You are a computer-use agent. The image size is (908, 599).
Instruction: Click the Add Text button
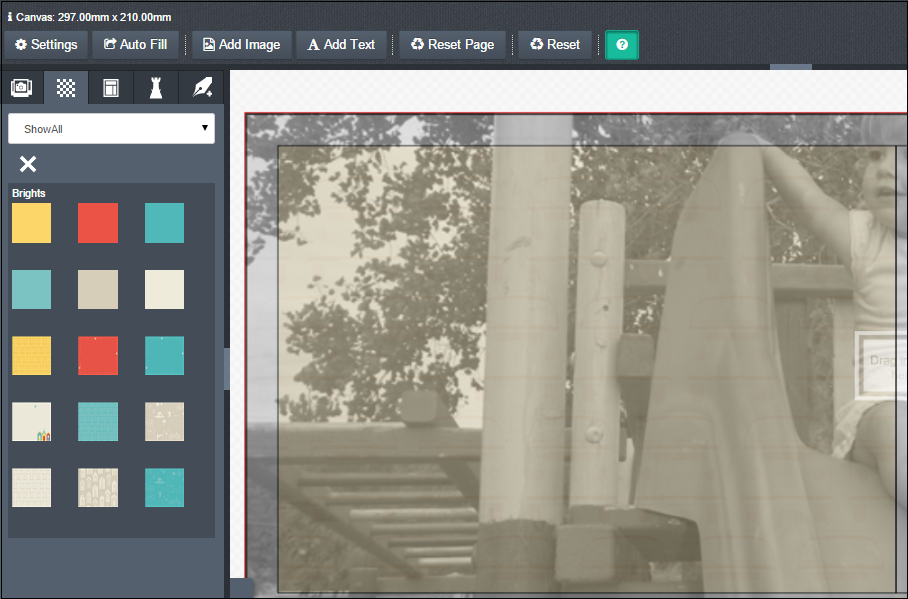pyautogui.click(x=341, y=45)
